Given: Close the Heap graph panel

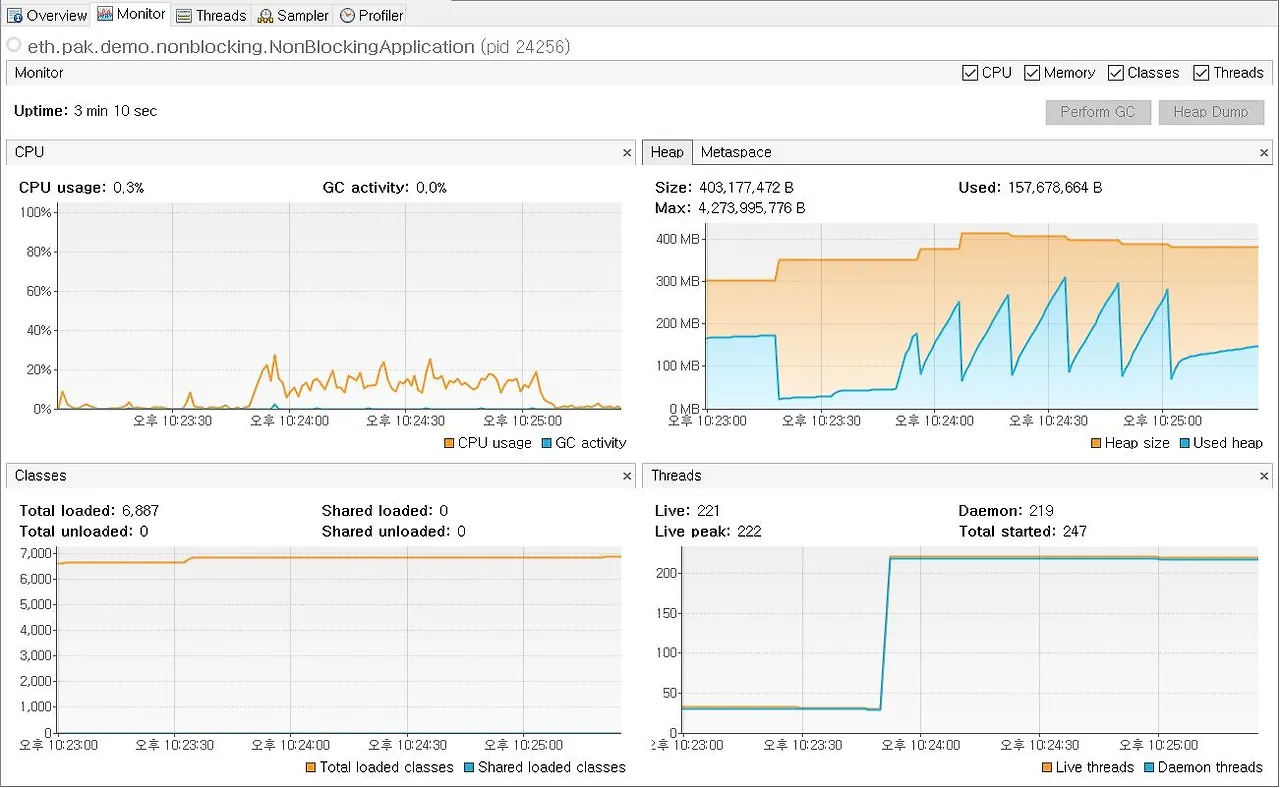Looking at the screenshot, I should point(1265,153).
